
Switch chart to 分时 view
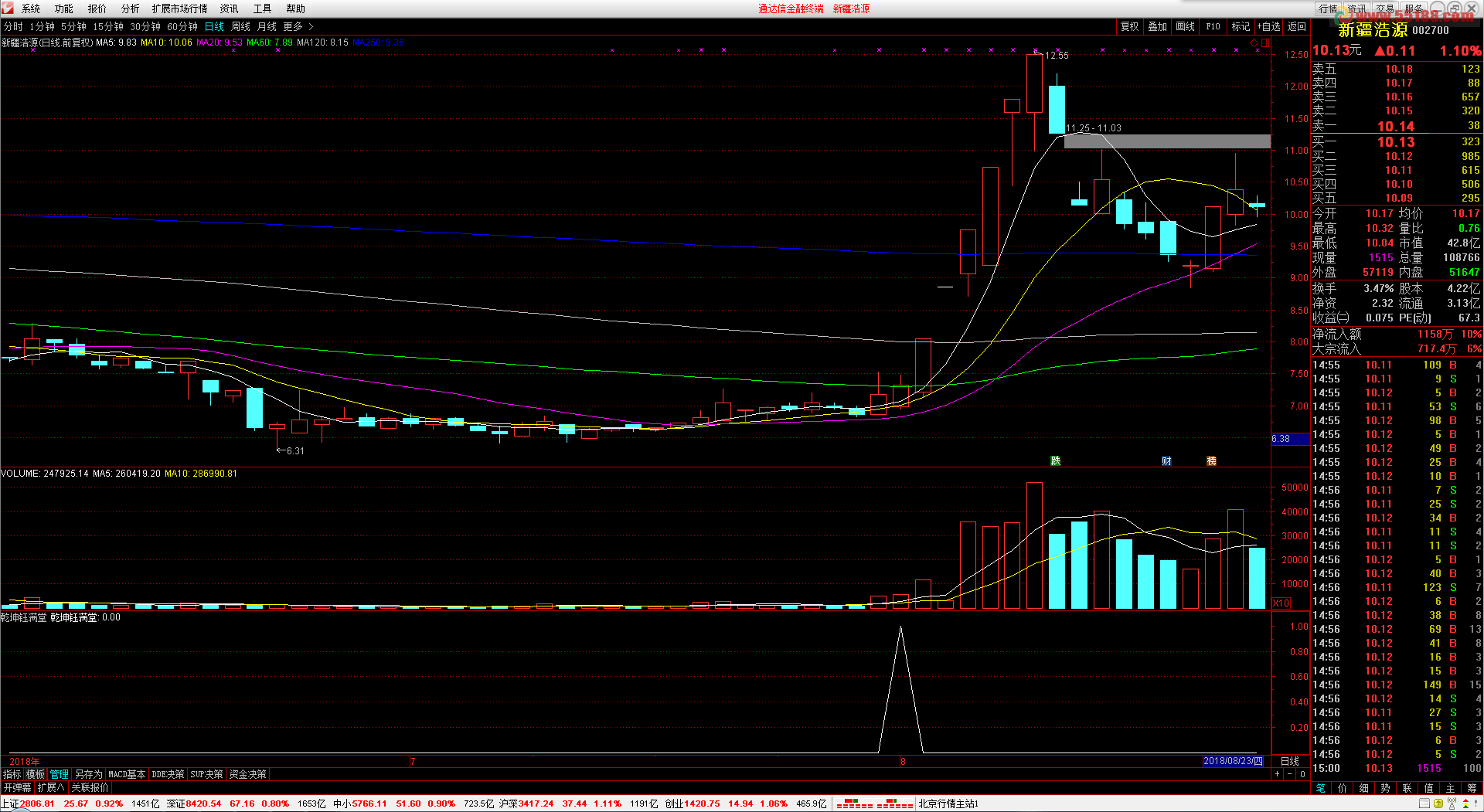[x=13, y=26]
